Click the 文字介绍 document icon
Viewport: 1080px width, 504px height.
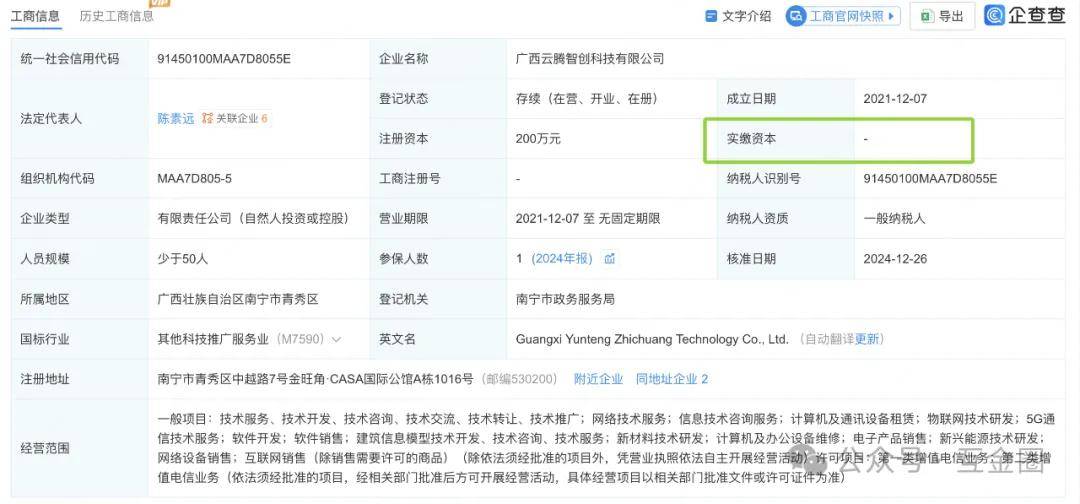tap(711, 16)
